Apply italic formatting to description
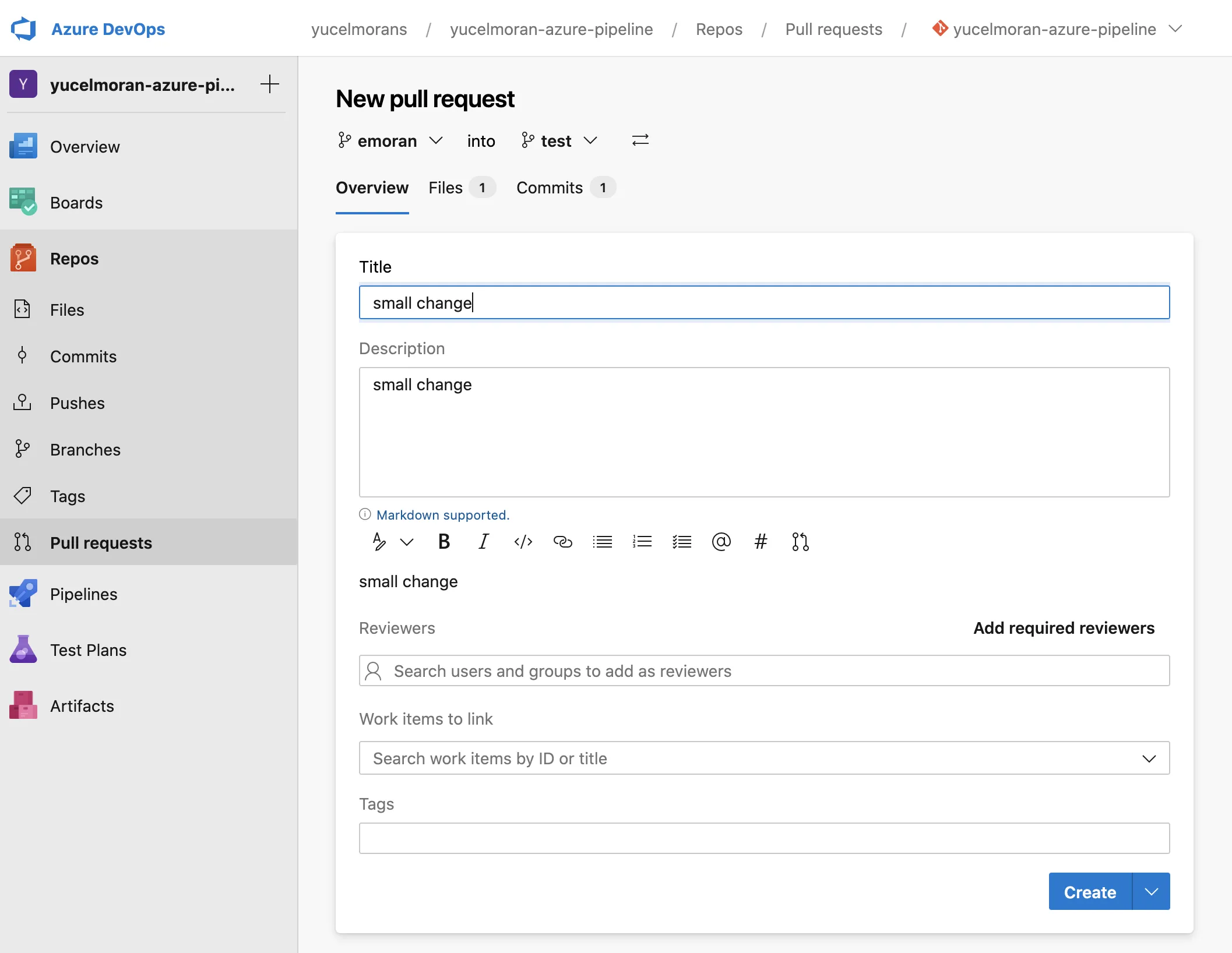This screenshot has height=953, width=1232. click(483, 542)
